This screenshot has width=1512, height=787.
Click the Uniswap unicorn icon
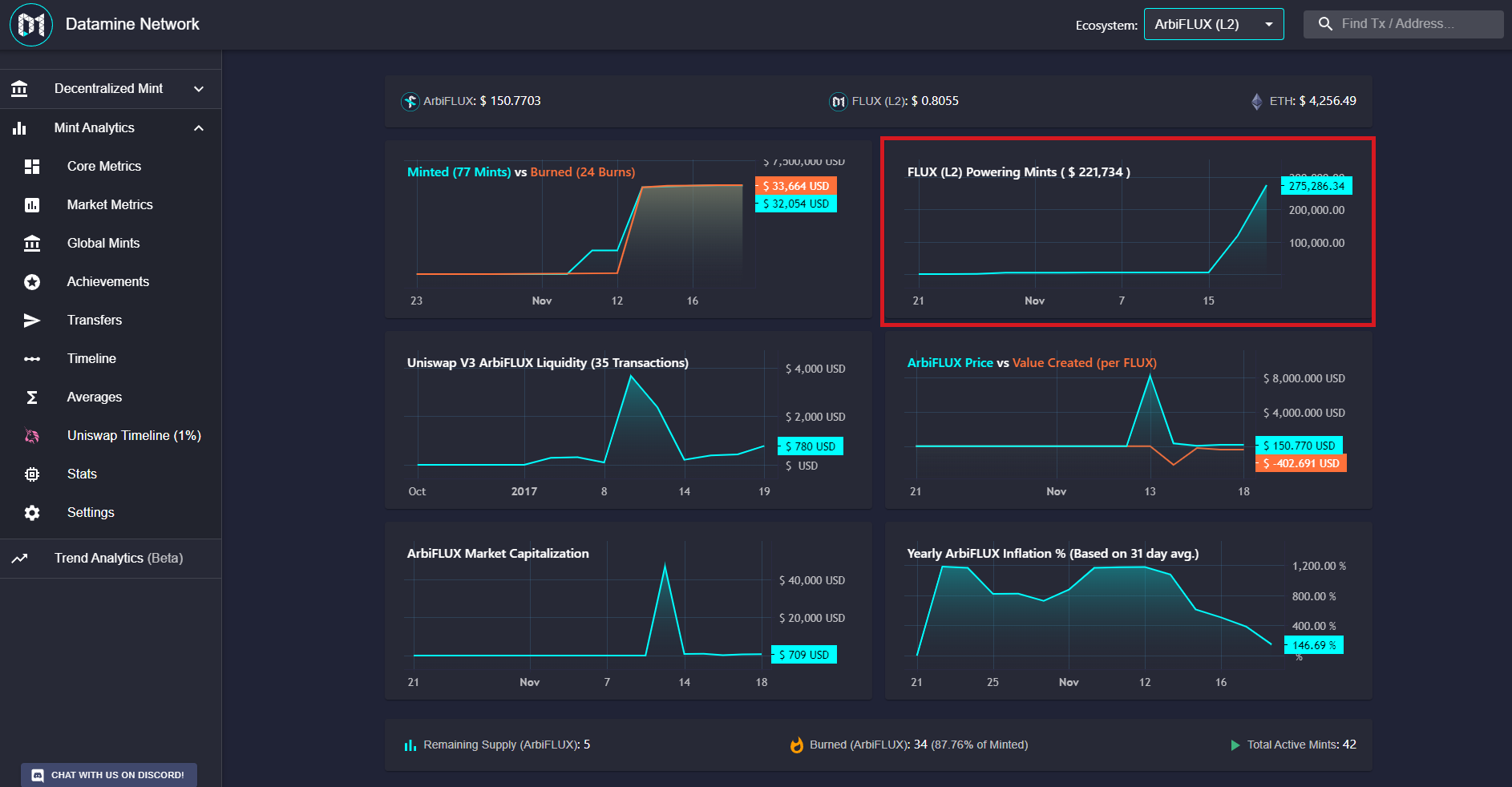(x=32, y=436)
